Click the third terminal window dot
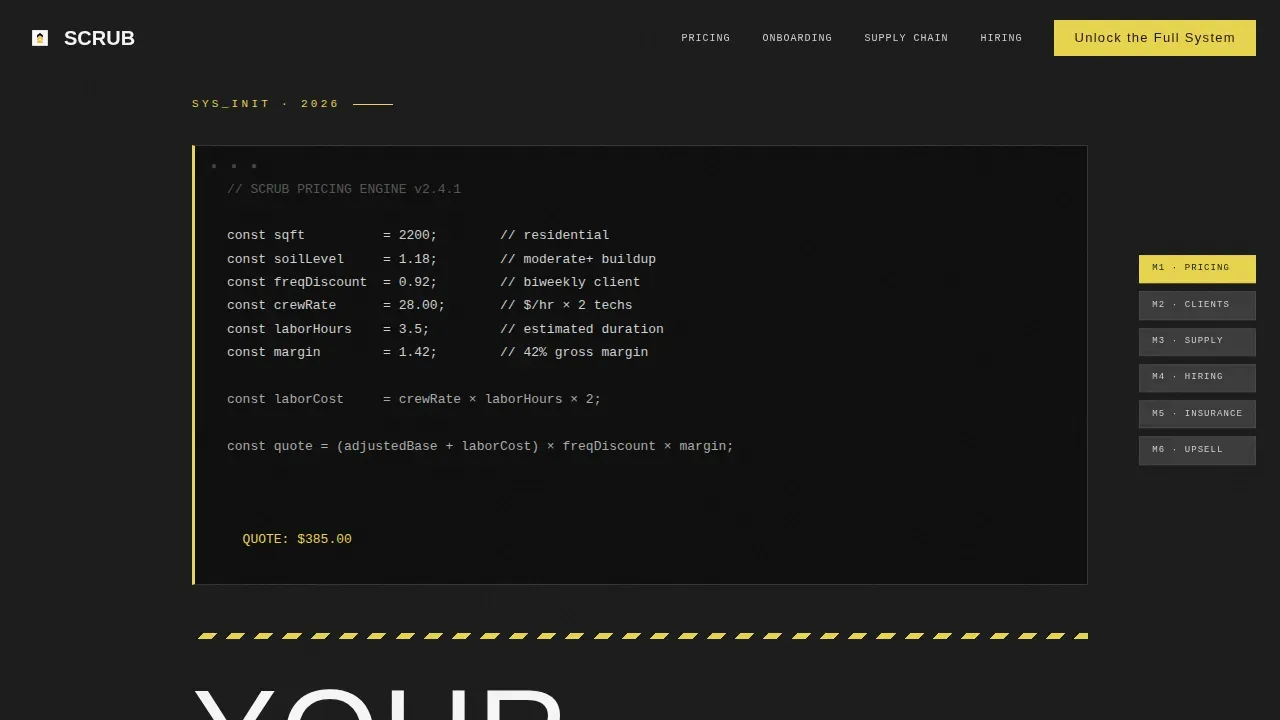Screen dimensions: 1280x720 254,166
